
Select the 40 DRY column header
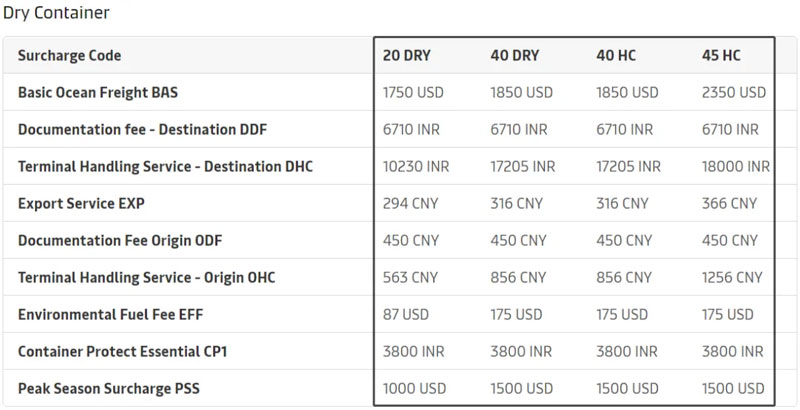(514, 55)
